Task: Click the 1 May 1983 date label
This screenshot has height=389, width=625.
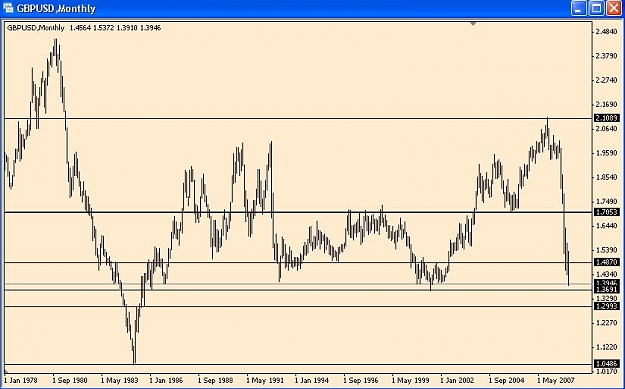Action: pyautogui.click(x=119, y=380)
